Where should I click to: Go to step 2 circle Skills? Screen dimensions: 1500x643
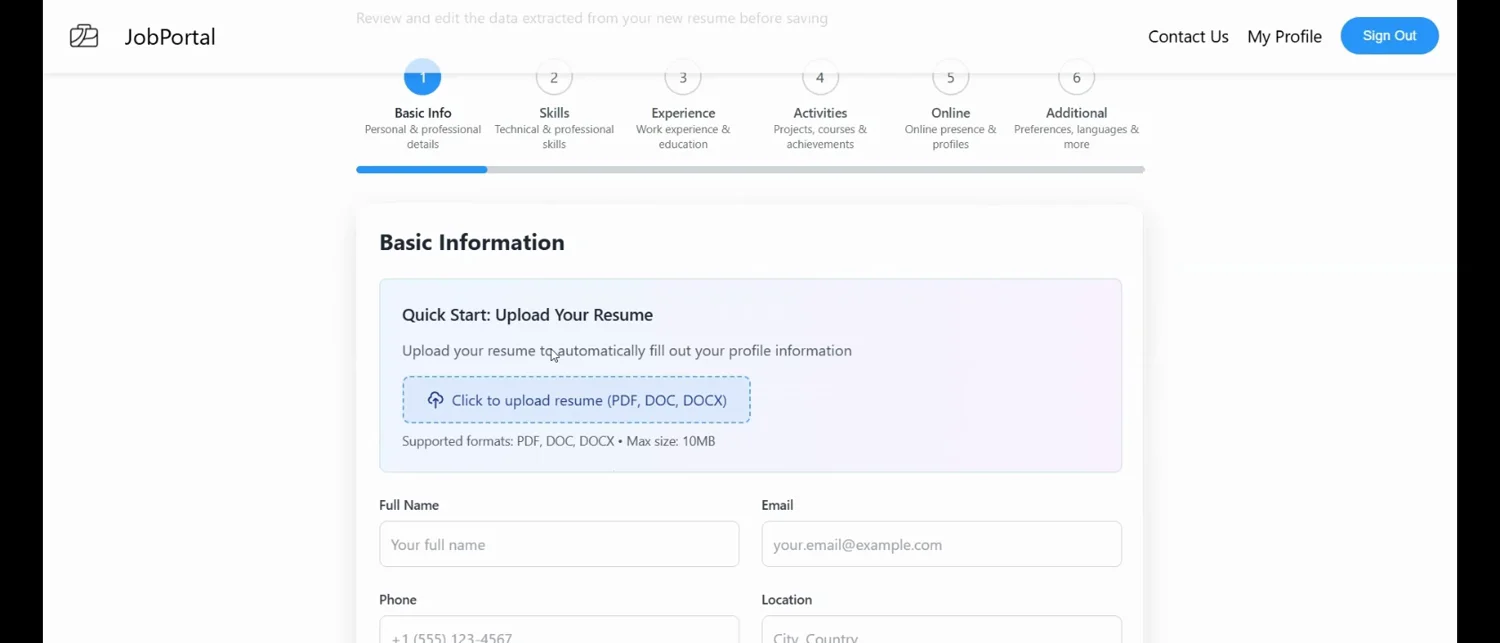pos(554,77)
